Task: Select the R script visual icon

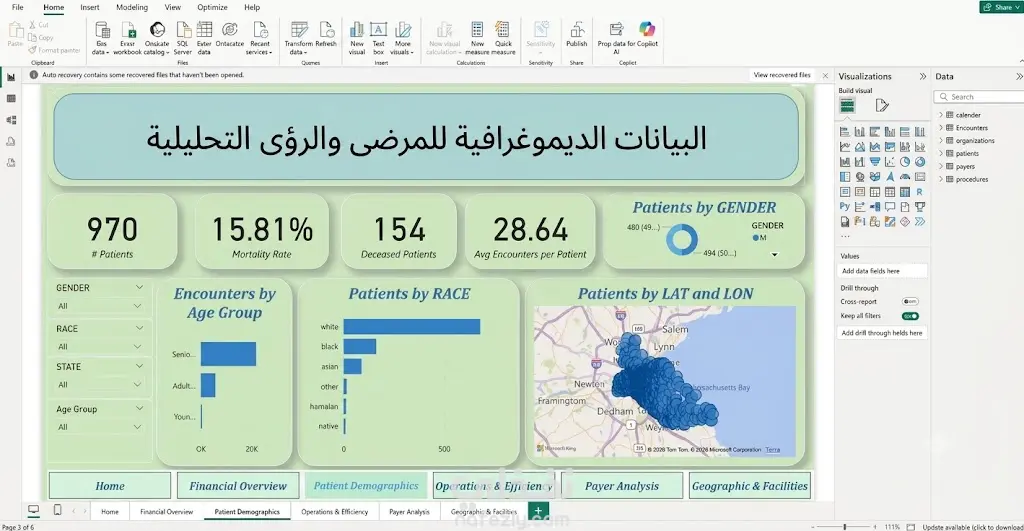Action: click(920, 192)
